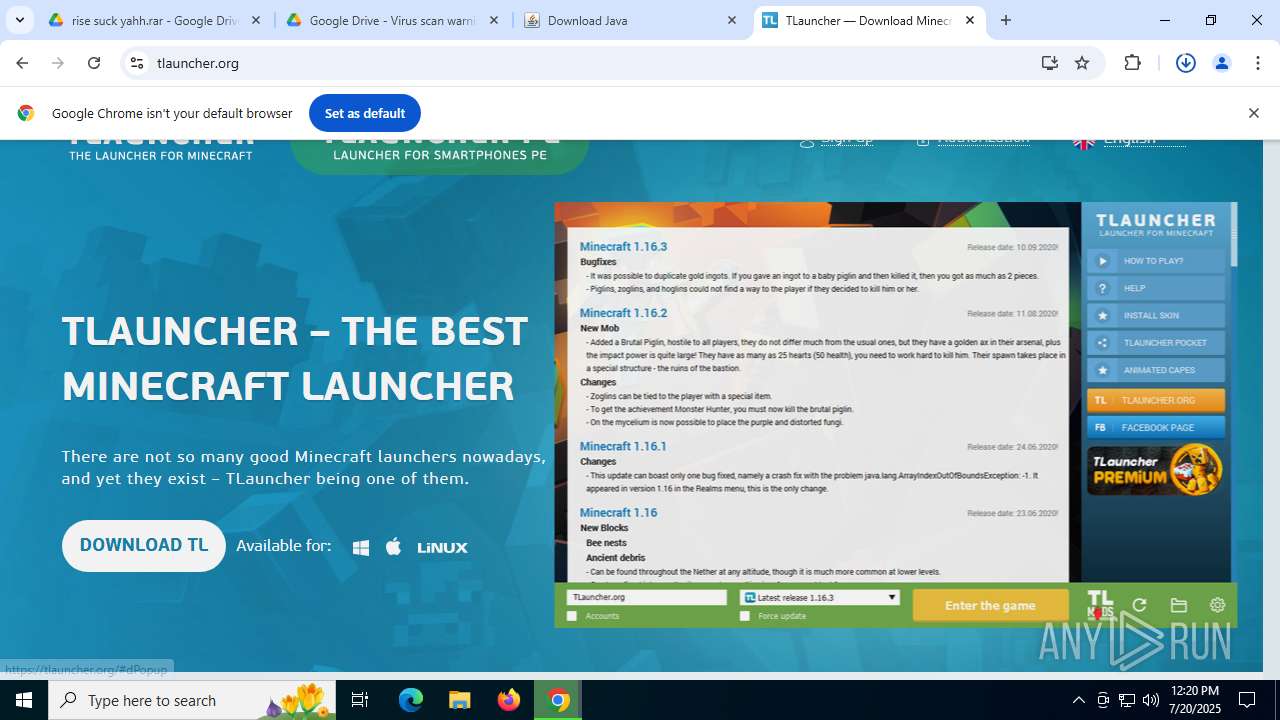Click the Minecraft 1.16.2 heading

click(x=623, y=313)
